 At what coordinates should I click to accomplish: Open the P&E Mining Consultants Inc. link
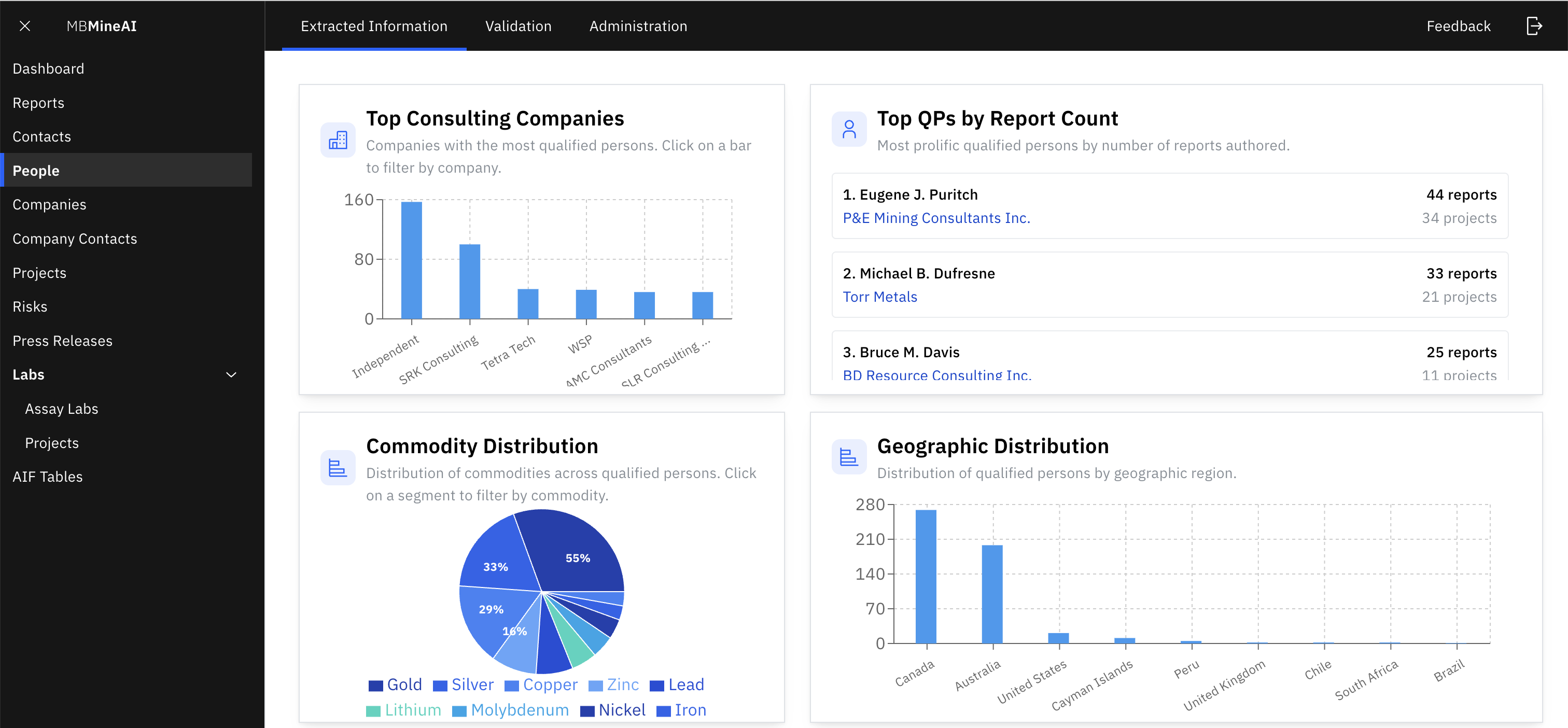point(936,217)
